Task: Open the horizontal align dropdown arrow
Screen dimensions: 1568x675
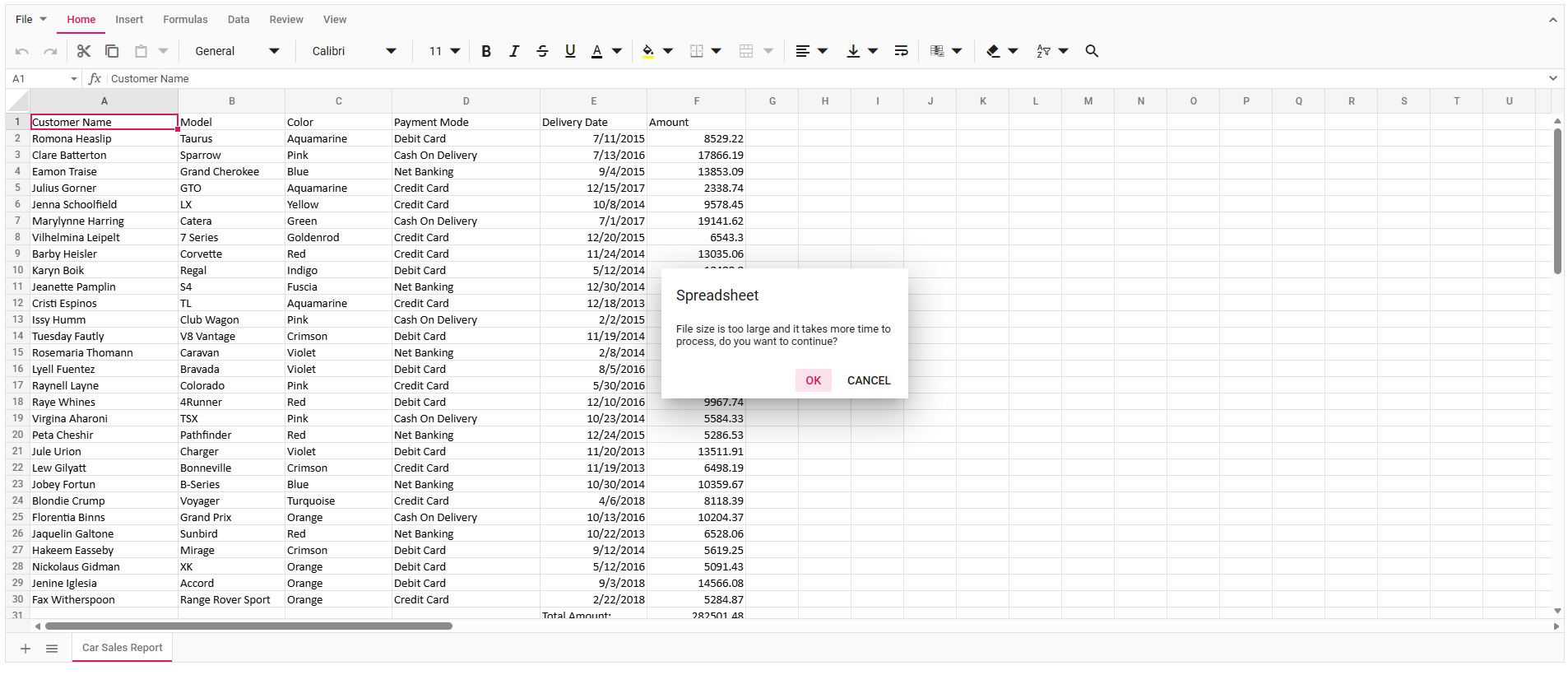Action: (823, 51)
